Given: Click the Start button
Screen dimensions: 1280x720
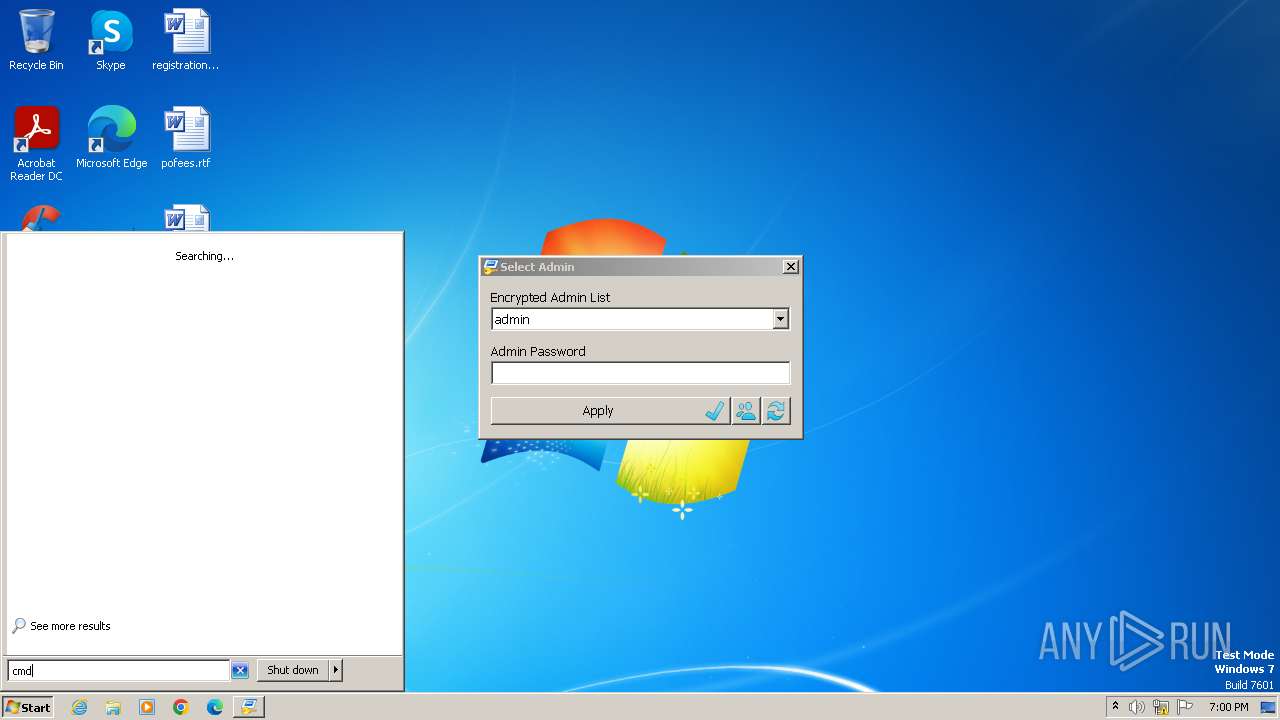Looking at the screenshot, I should click(x=27, y=707).
